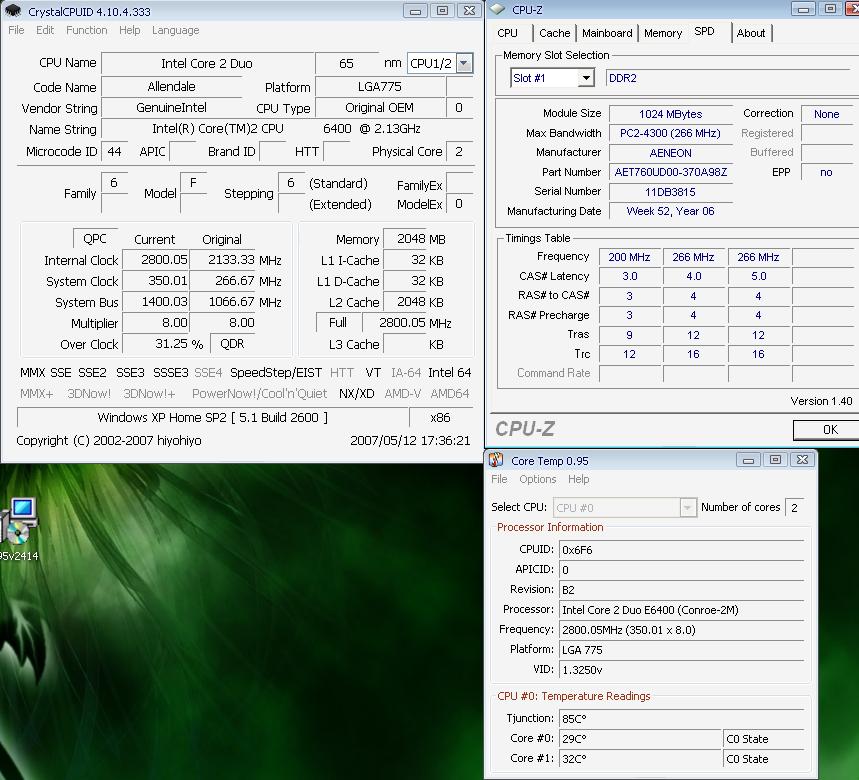Screen dimensions: 859x780
Task: Click the OK button in CPU-Z
Action: click(x=829, y=429)
